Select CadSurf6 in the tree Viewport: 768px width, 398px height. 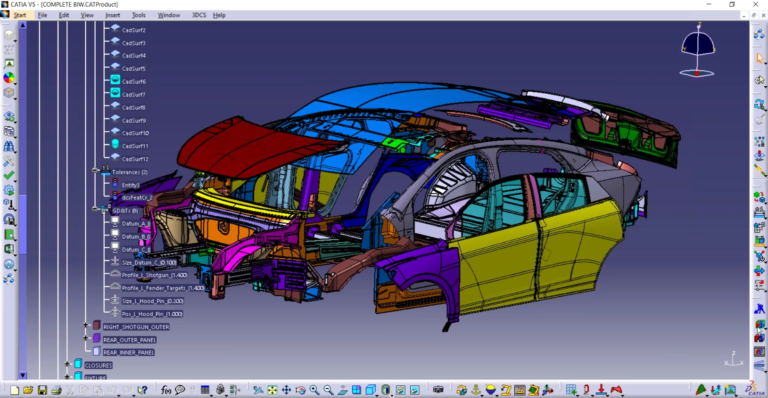click(x=134, y=82)
